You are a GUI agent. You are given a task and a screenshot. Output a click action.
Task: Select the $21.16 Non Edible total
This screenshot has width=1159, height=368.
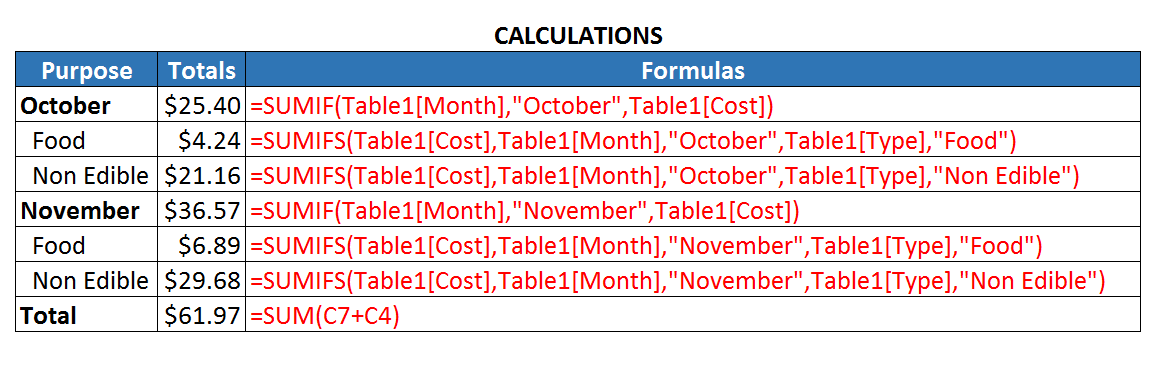(201, 175)
